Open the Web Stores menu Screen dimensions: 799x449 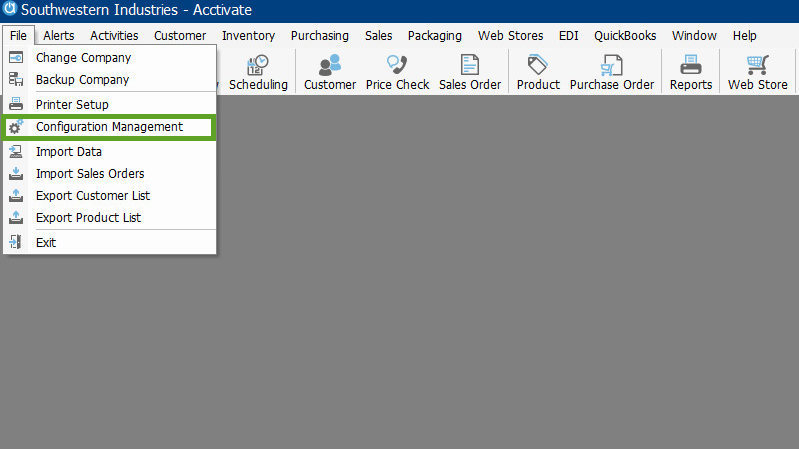coord(510,36)
